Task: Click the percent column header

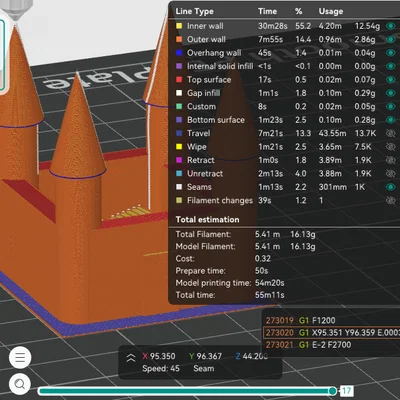Action: 298,11
